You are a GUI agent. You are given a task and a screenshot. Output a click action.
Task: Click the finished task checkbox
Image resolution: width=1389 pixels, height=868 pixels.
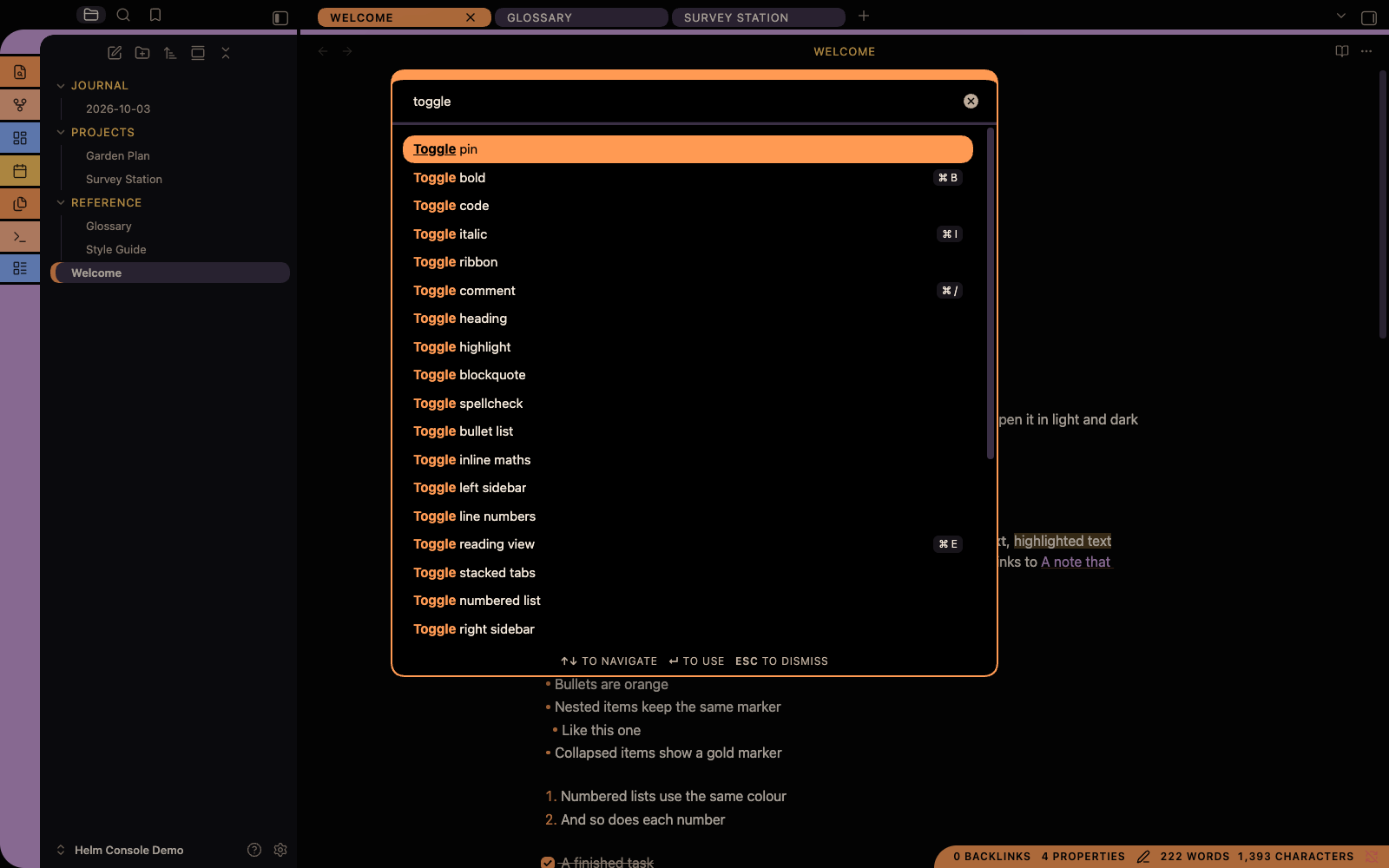(548, 862)
